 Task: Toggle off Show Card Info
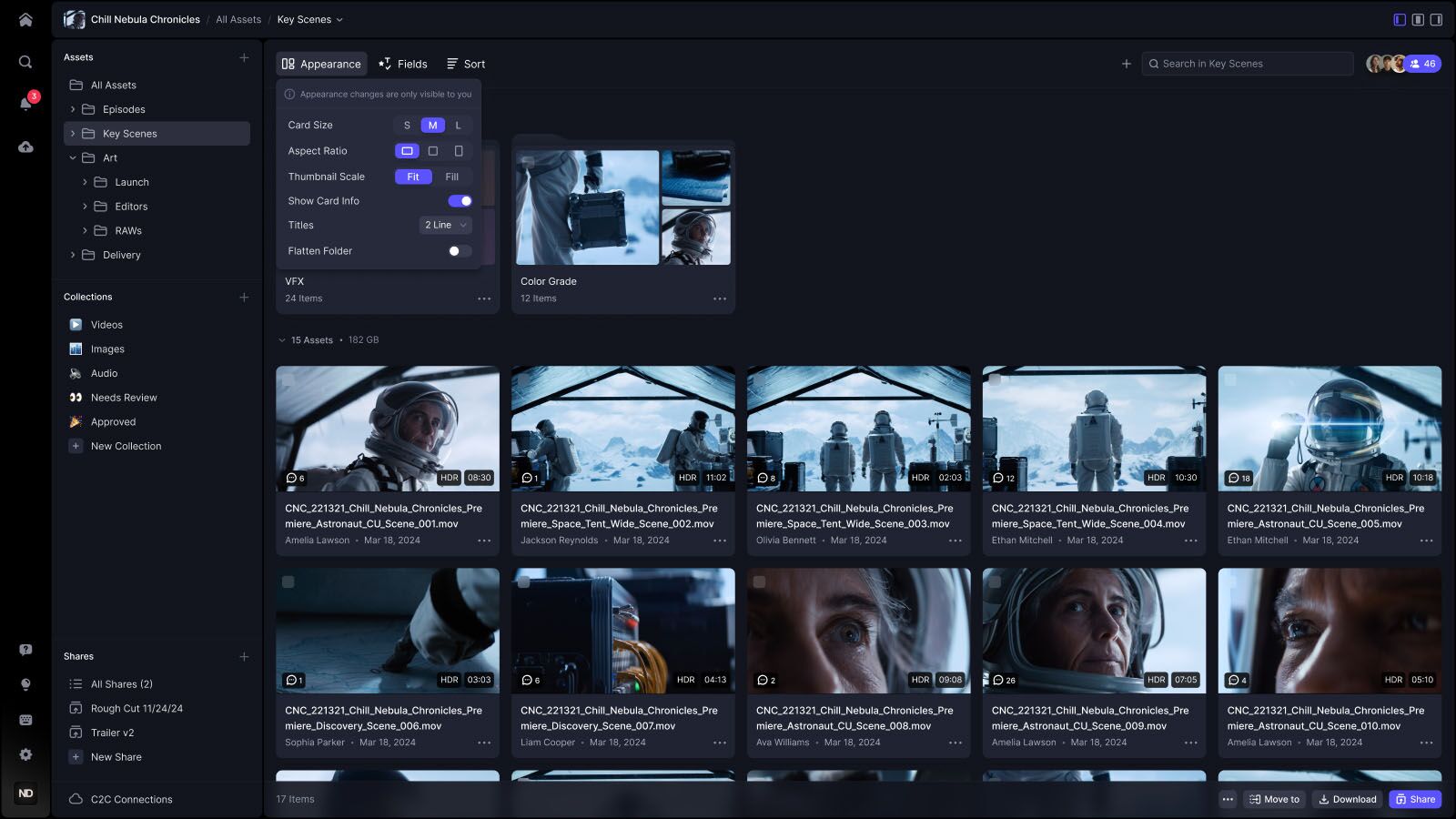[460, 200]
